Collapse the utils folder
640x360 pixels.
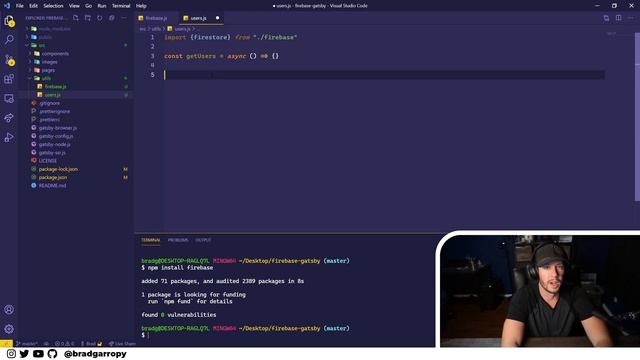(46, 78)
